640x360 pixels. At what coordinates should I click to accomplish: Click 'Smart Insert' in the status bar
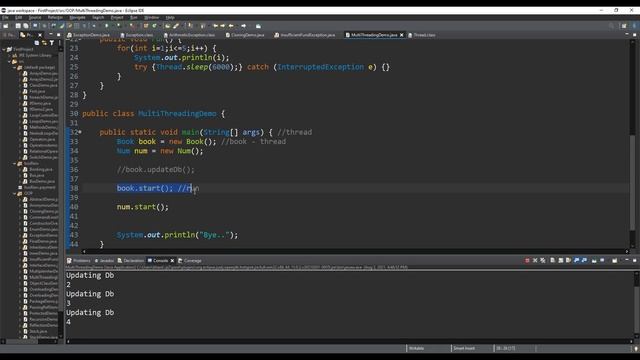click(x=464, y=348)
